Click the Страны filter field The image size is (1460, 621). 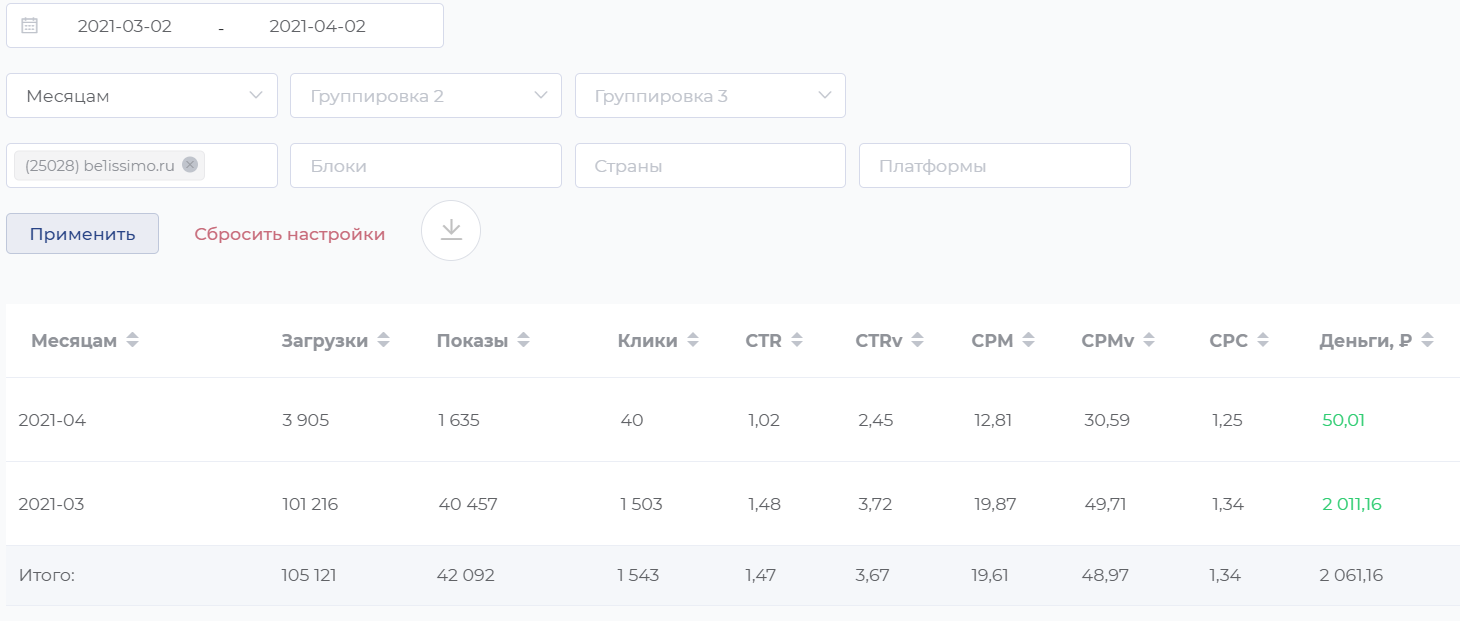(x=710, y=166)
